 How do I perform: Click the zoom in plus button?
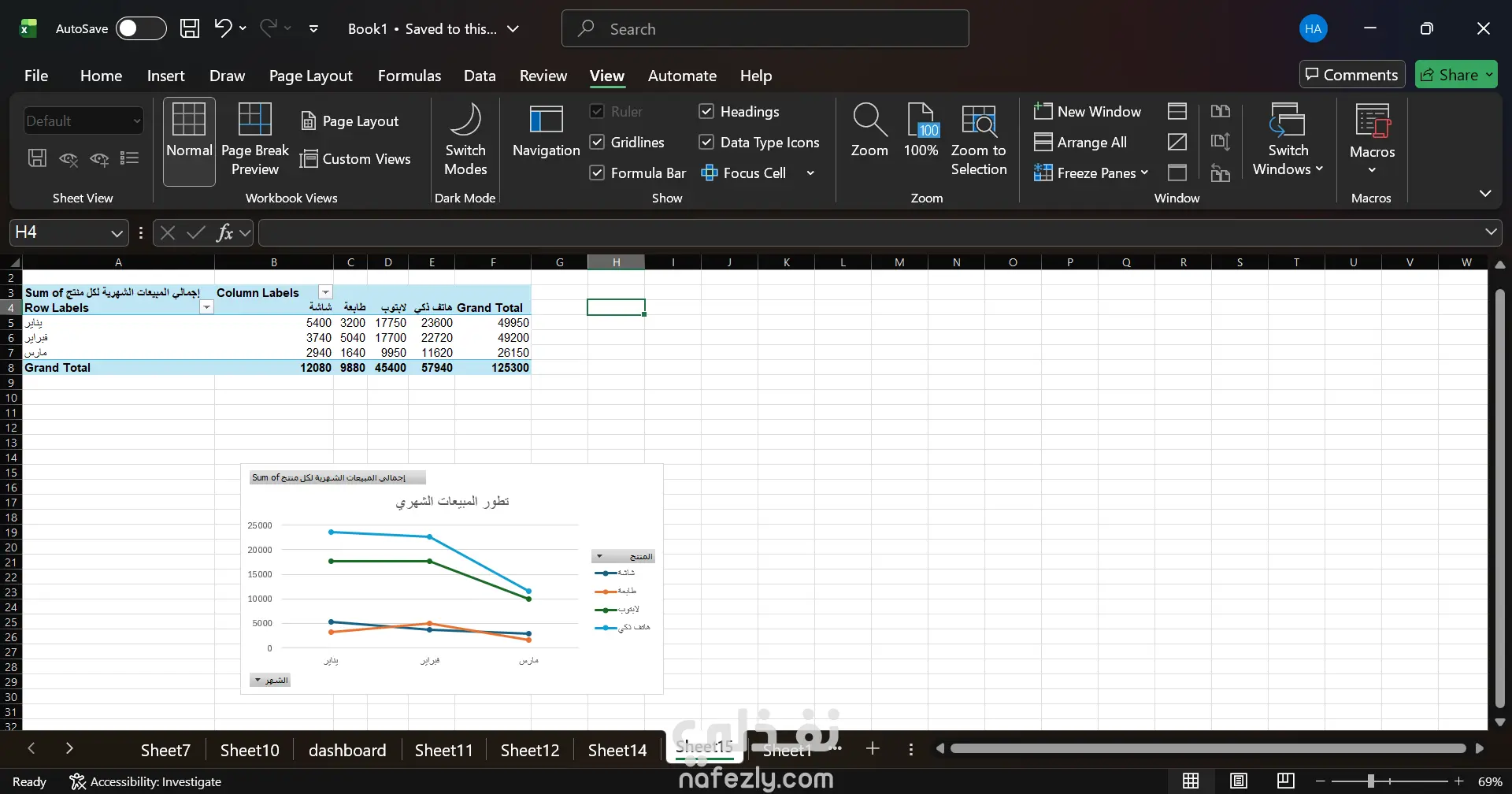tap(1458, 781)
